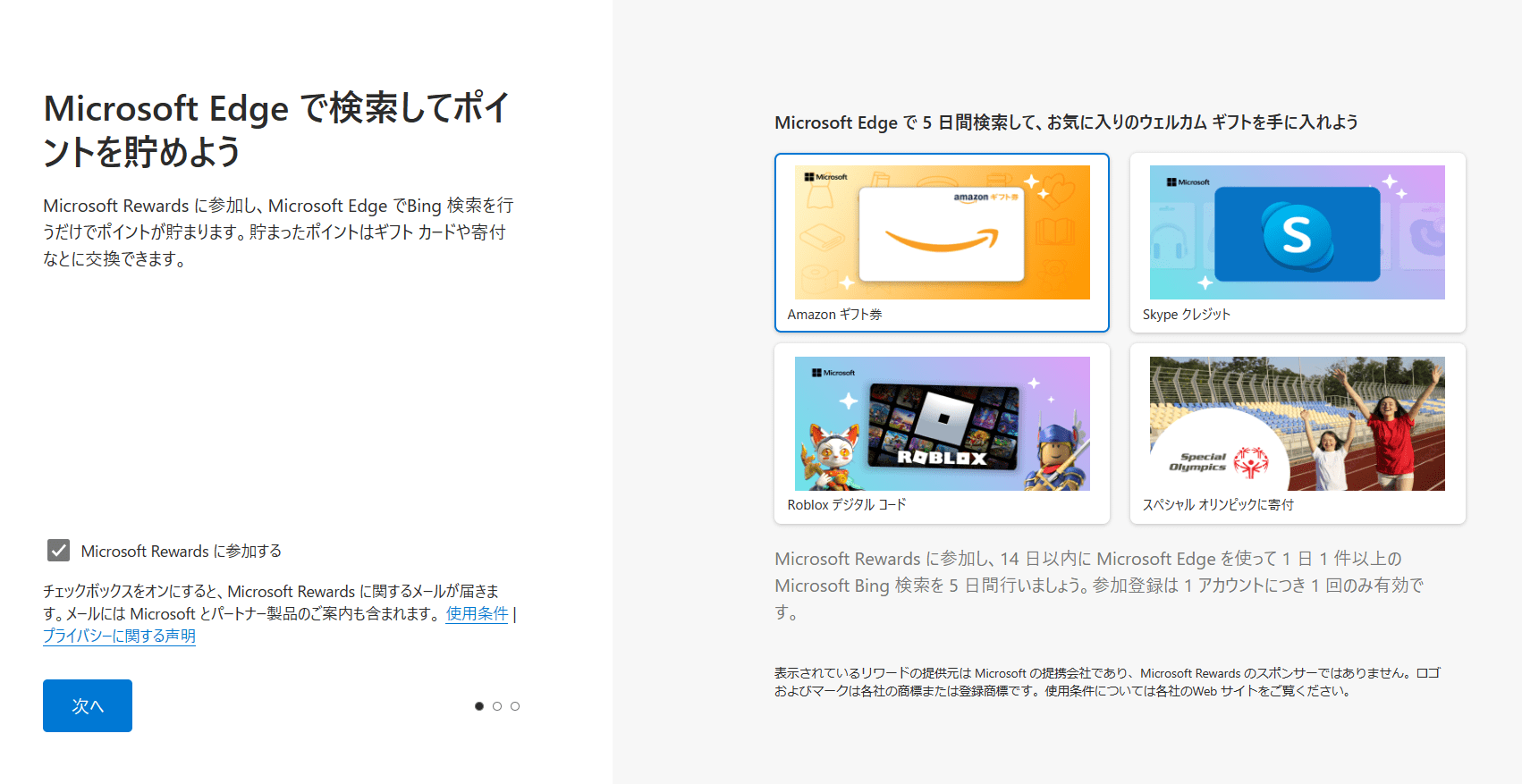
Task: Jump to the third page indicator dot
Action: click(515, 706)
